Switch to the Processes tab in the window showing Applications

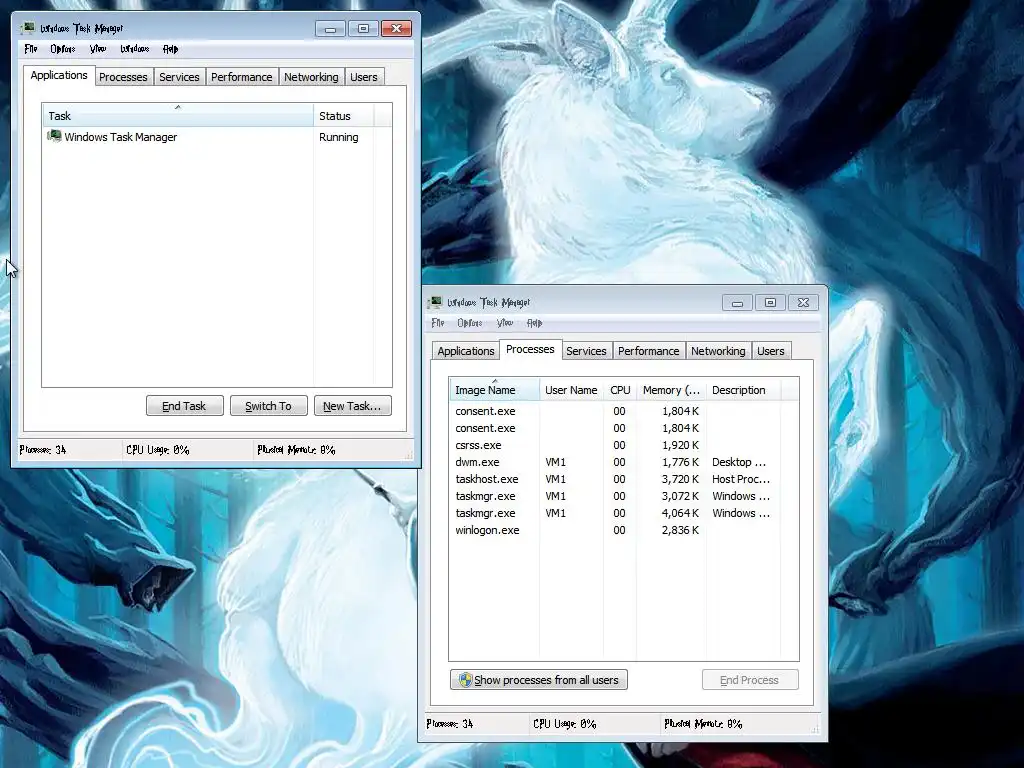click(123, 77)
